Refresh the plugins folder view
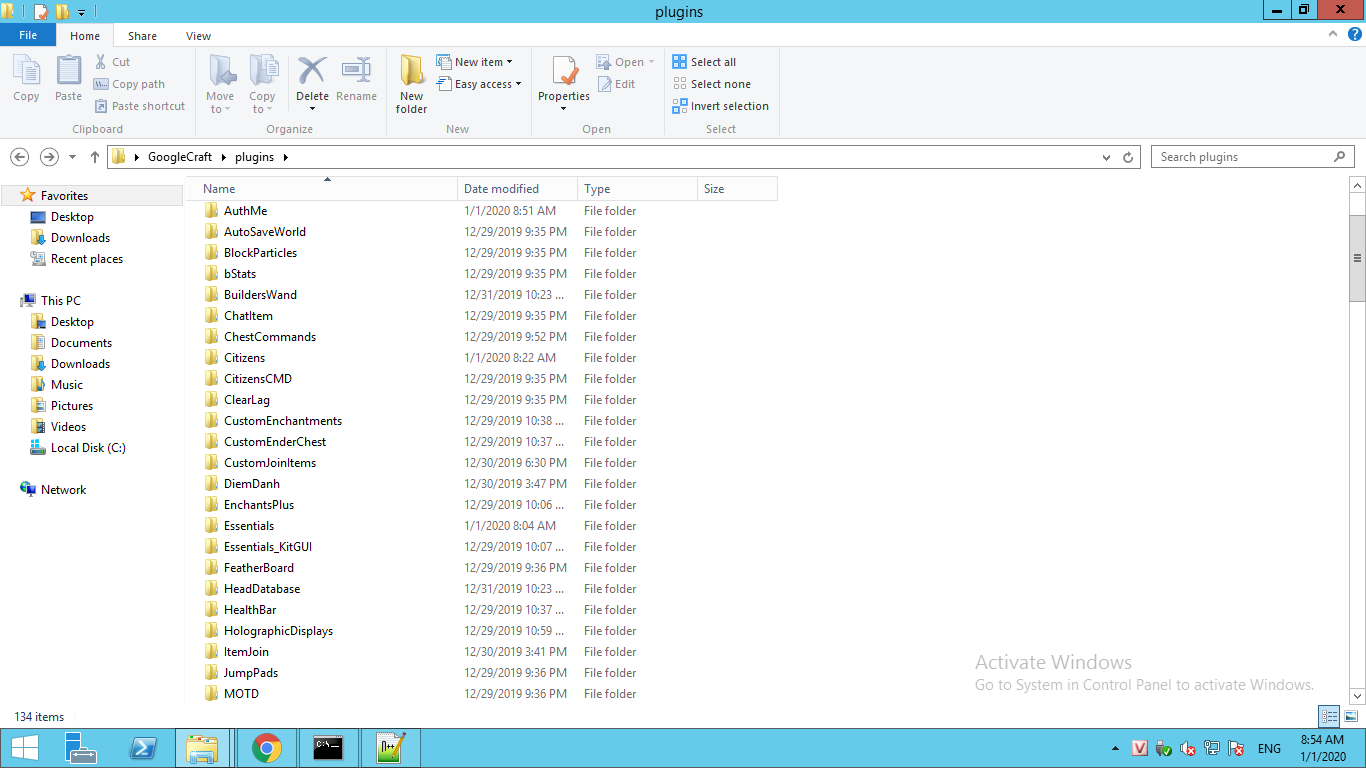1366x768 pixels. [x=1129, y=157]
